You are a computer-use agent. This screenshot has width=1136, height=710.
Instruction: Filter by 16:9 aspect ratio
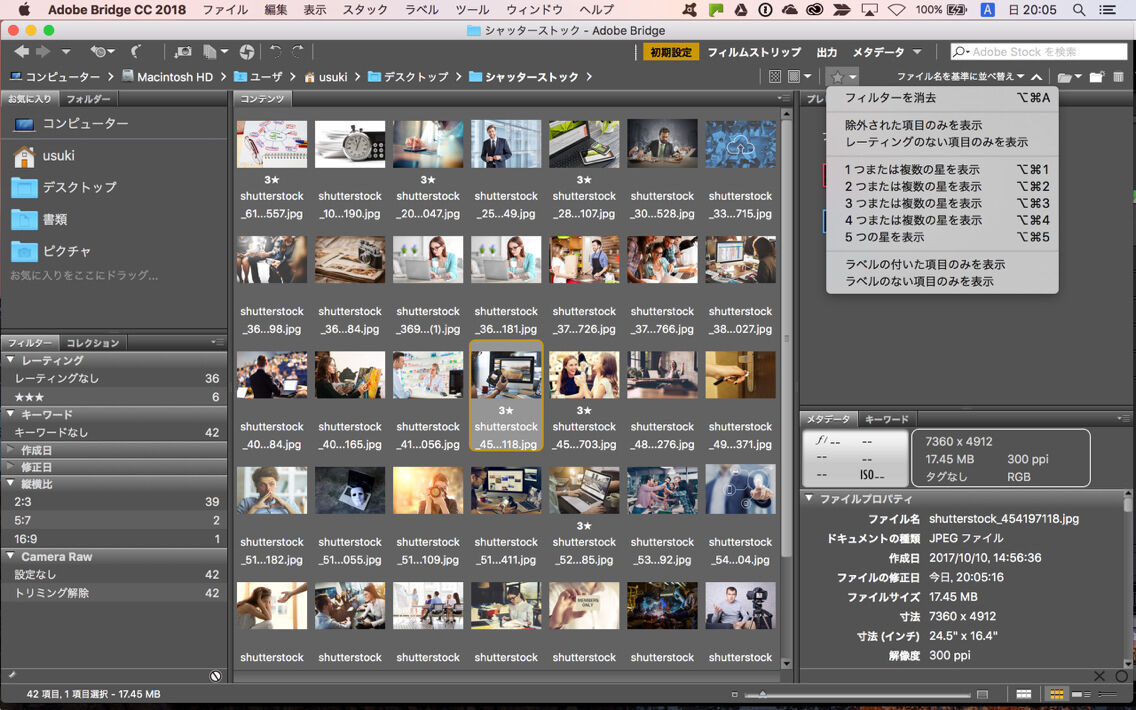click(x=114, y=539)
